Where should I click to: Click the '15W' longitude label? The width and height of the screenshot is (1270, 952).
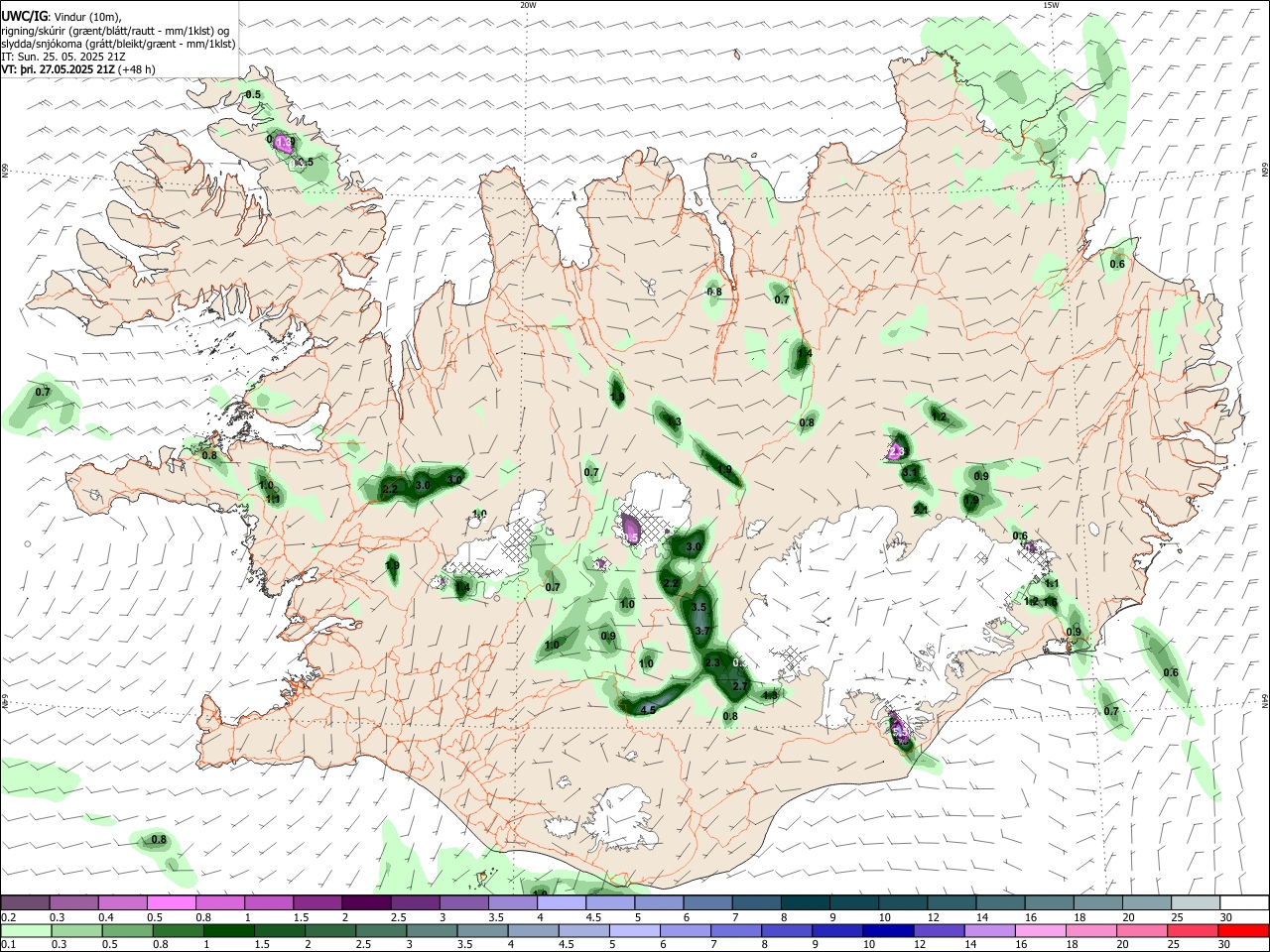1051,5
